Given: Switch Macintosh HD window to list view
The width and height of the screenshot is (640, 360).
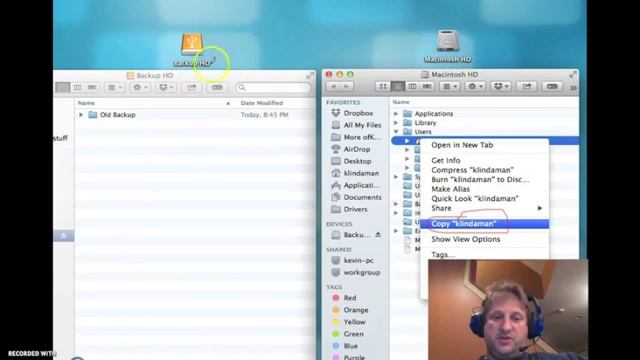Looking at the screenshot, I should pos(397,87).
